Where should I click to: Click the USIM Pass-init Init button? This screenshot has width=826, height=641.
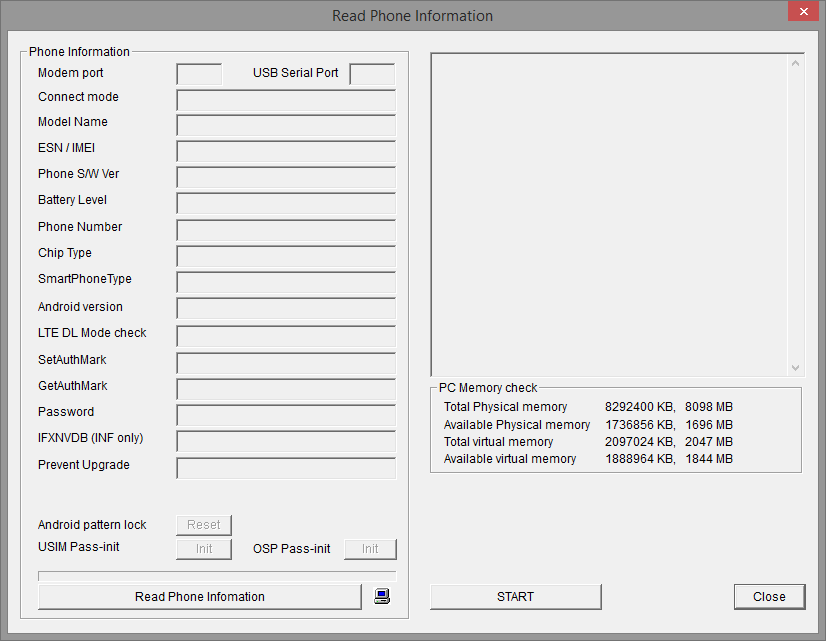coord(204,549)
